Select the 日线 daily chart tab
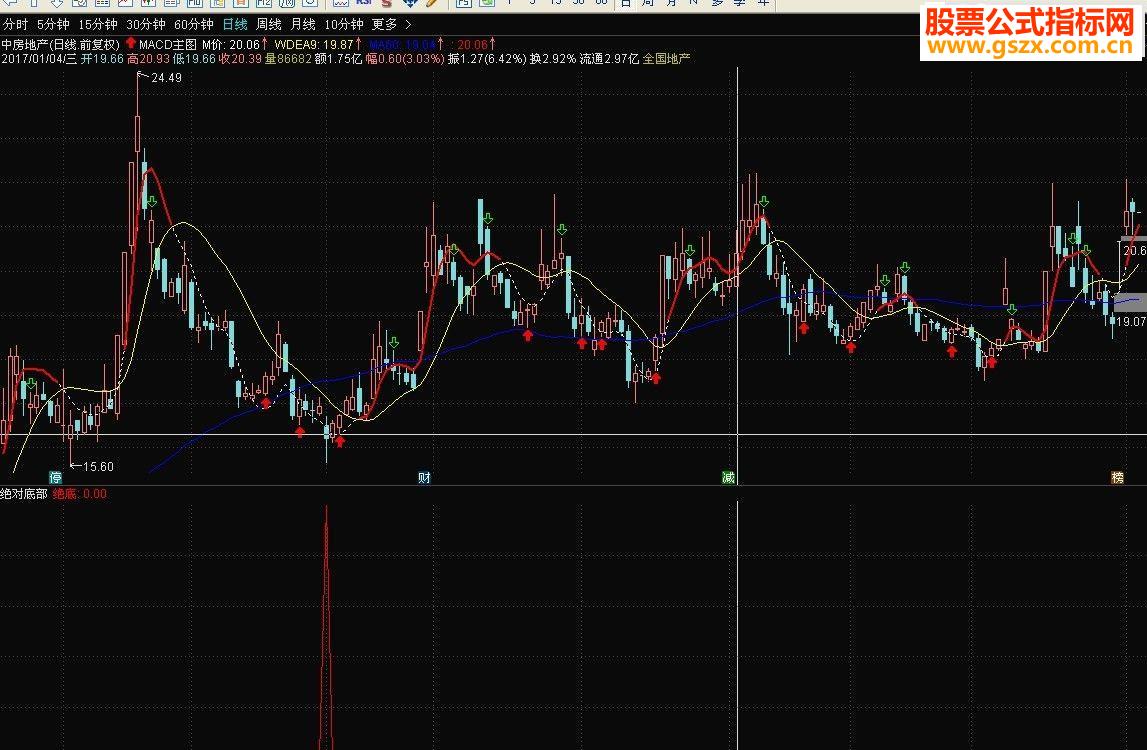Image resolution: width=1147 pixels, height=750 pixels. pos(235,25)
